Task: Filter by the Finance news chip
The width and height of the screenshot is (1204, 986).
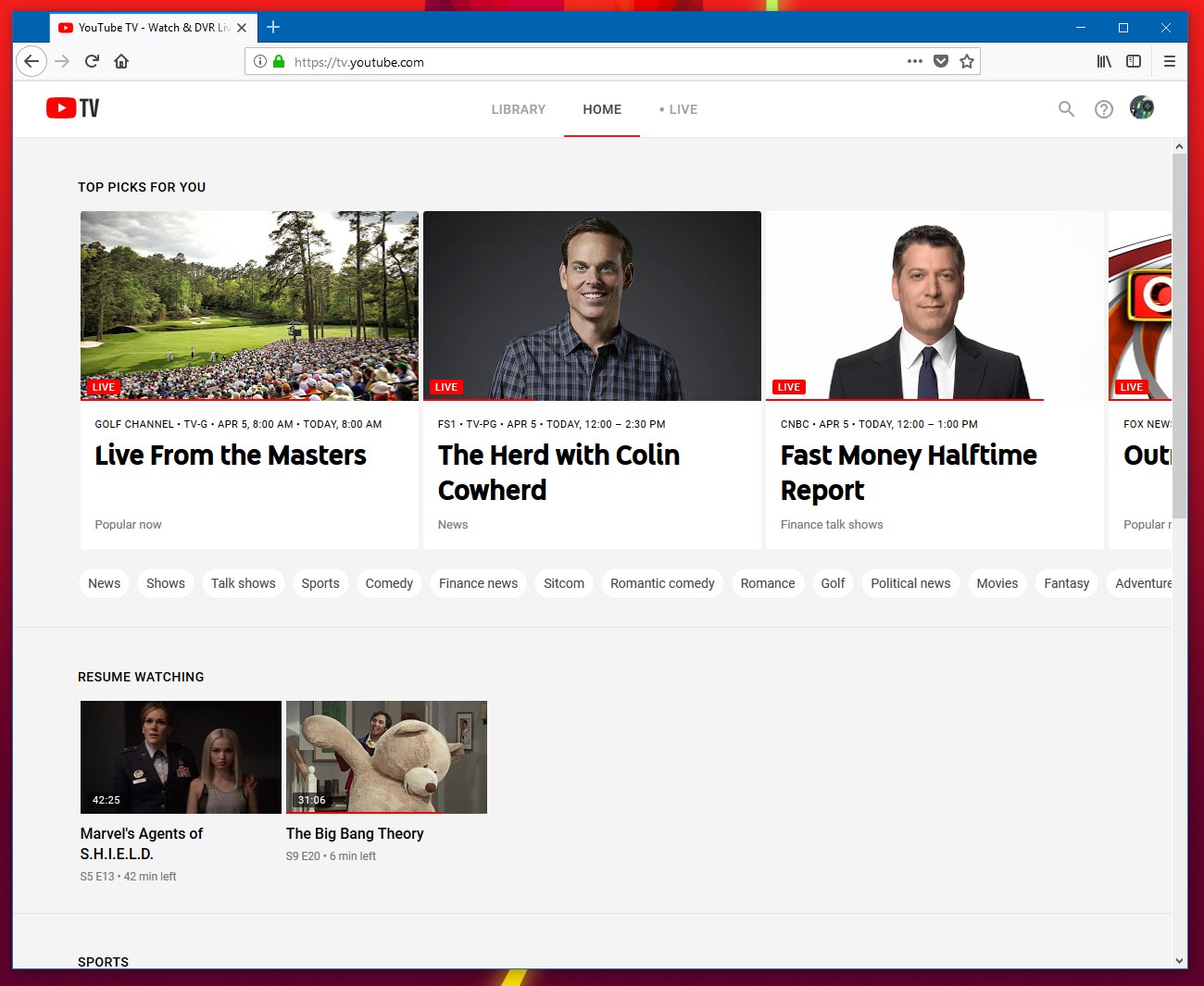Action: 478,583
